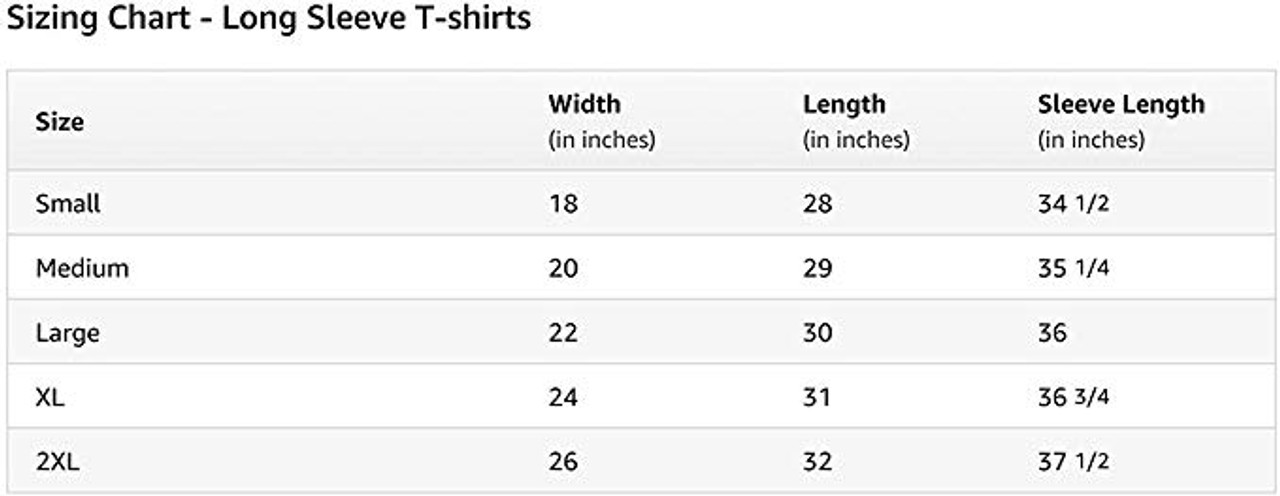The image size is (1280, 496).
Task: Click the Length column header
Action: pos(844,104)
